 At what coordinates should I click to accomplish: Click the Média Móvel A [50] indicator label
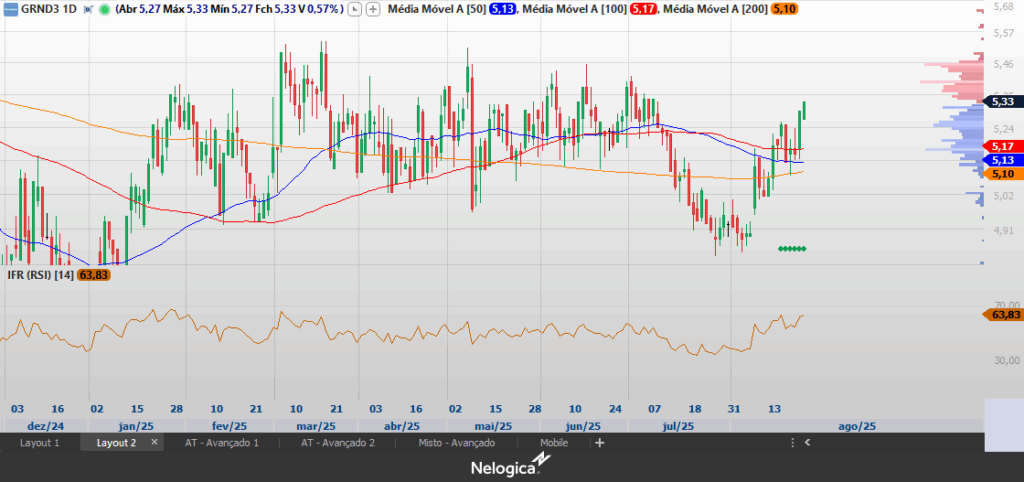(x=436, y=10)
